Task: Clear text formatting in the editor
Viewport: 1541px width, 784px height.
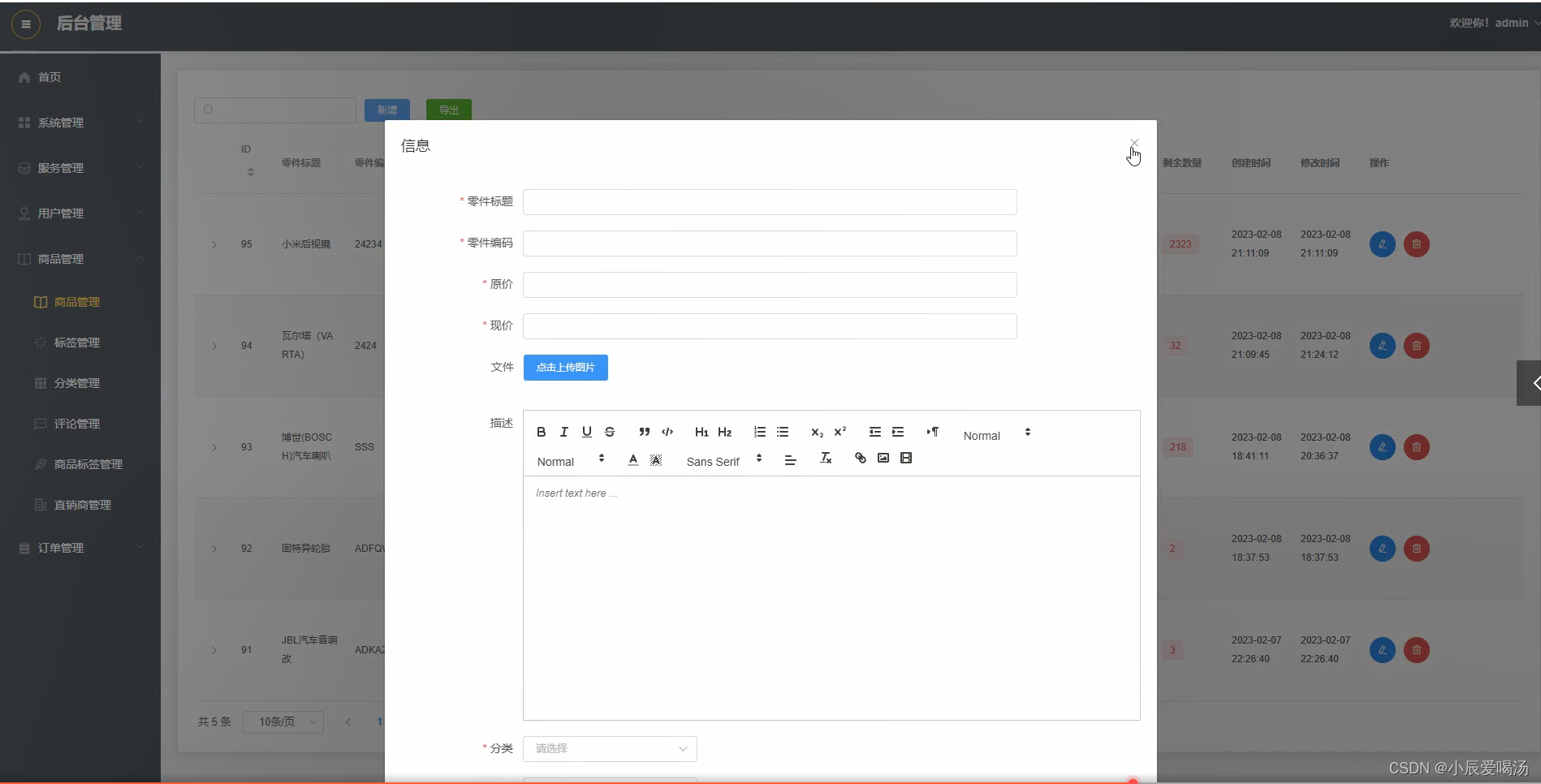Action: (x=826, y=459)
